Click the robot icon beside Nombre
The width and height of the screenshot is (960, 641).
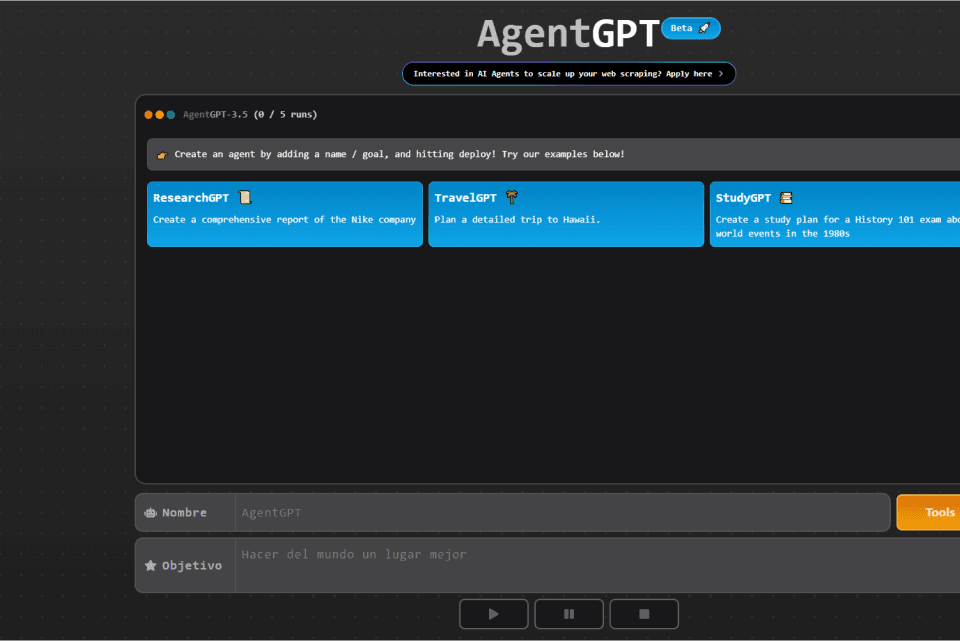(151, 512)
